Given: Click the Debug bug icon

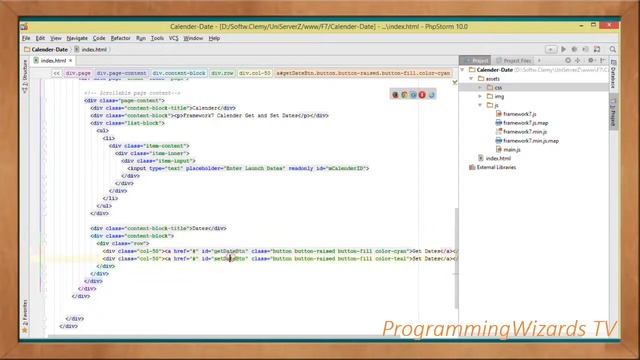Looking at the screenshot, I should click(574, 49).
